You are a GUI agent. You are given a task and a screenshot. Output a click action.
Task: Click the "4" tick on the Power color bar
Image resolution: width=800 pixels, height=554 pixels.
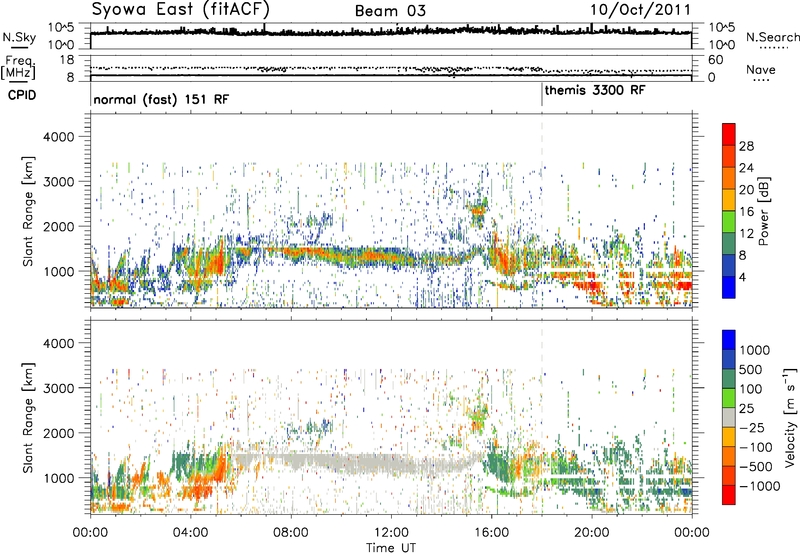[x=743, y=278]
